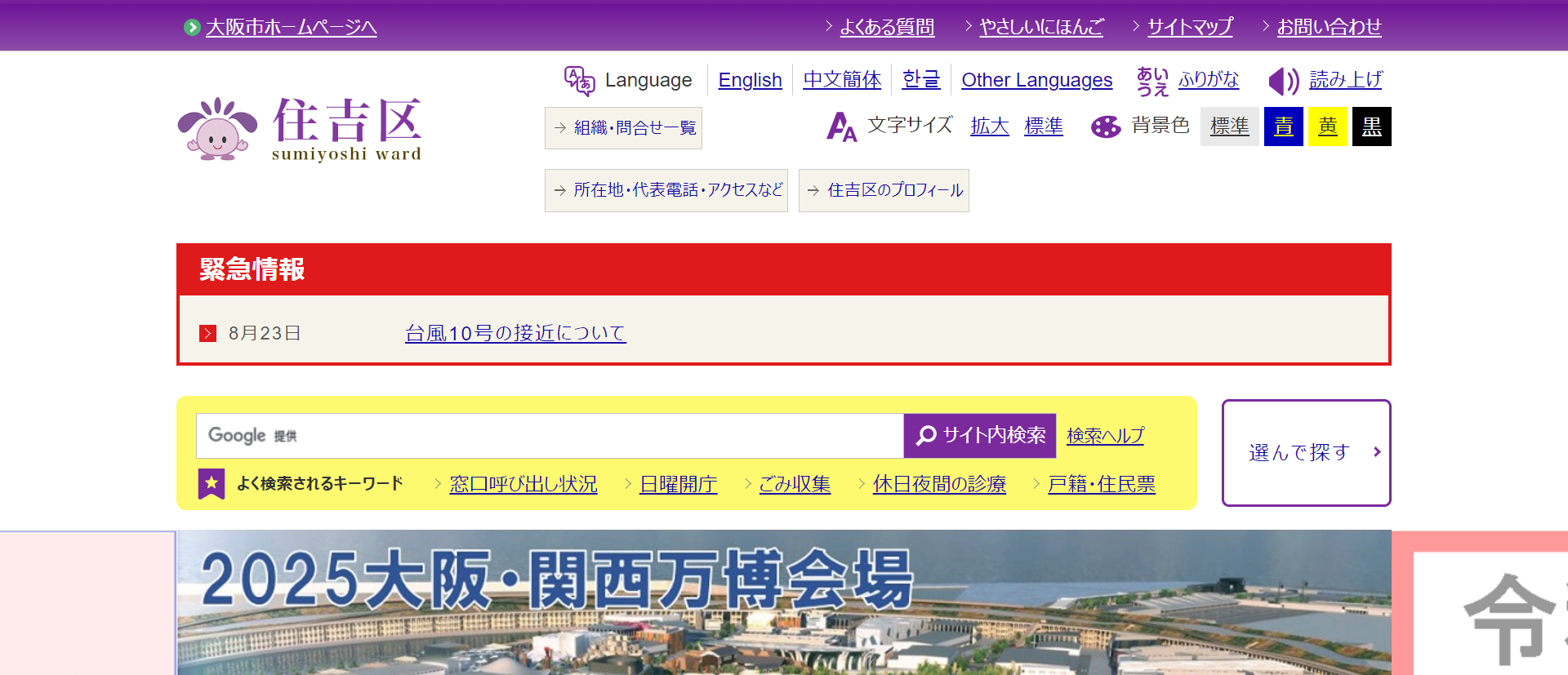The image size is (1568, 675).
Task: Go to やさしいにほんご page
Action: pos(1041,27)
